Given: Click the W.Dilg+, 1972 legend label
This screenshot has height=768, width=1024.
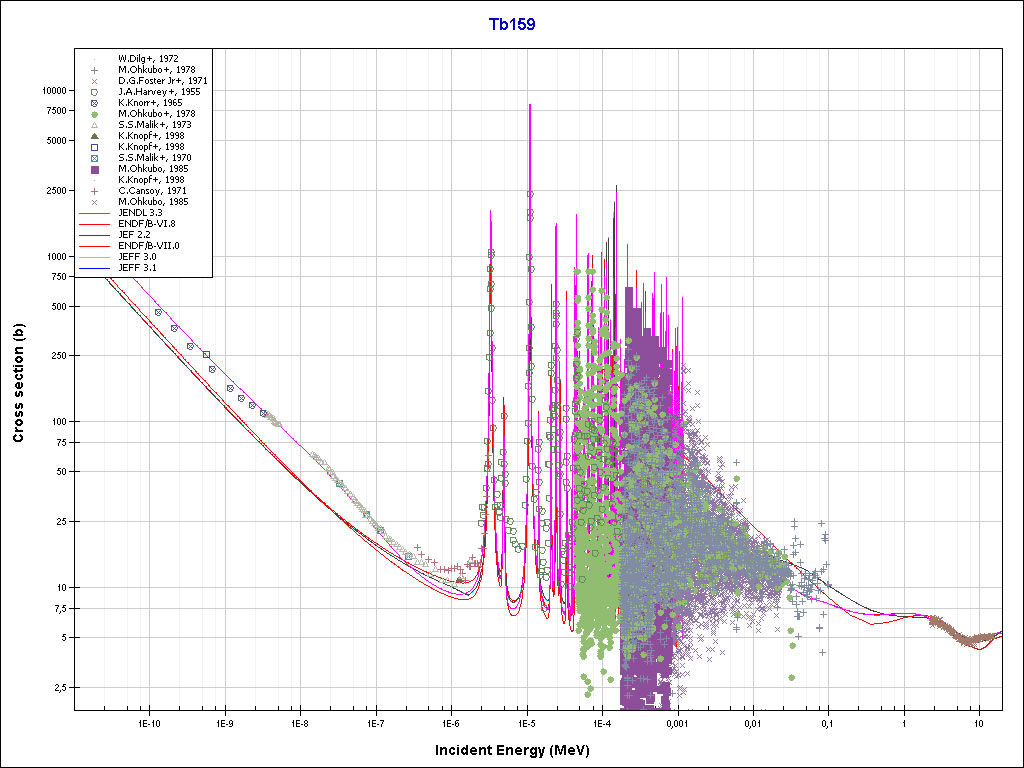Looking at the screenshot, I should coord(148,59).
